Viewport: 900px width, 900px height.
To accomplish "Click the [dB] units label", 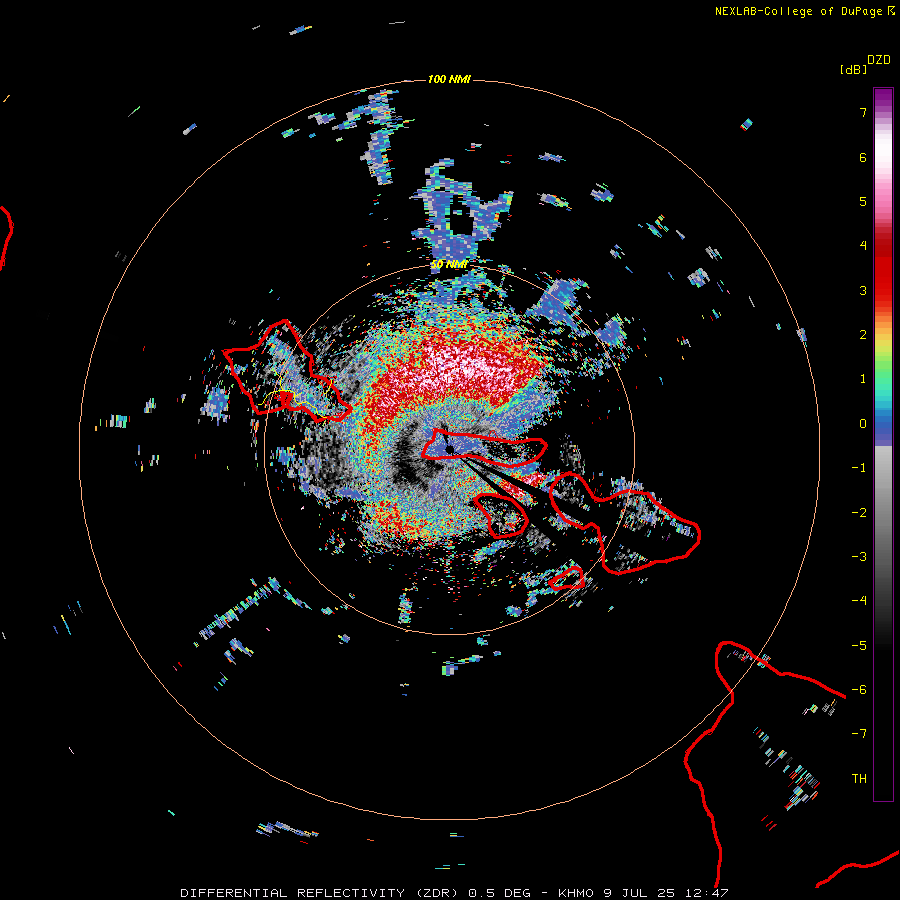I will point(853,69).
